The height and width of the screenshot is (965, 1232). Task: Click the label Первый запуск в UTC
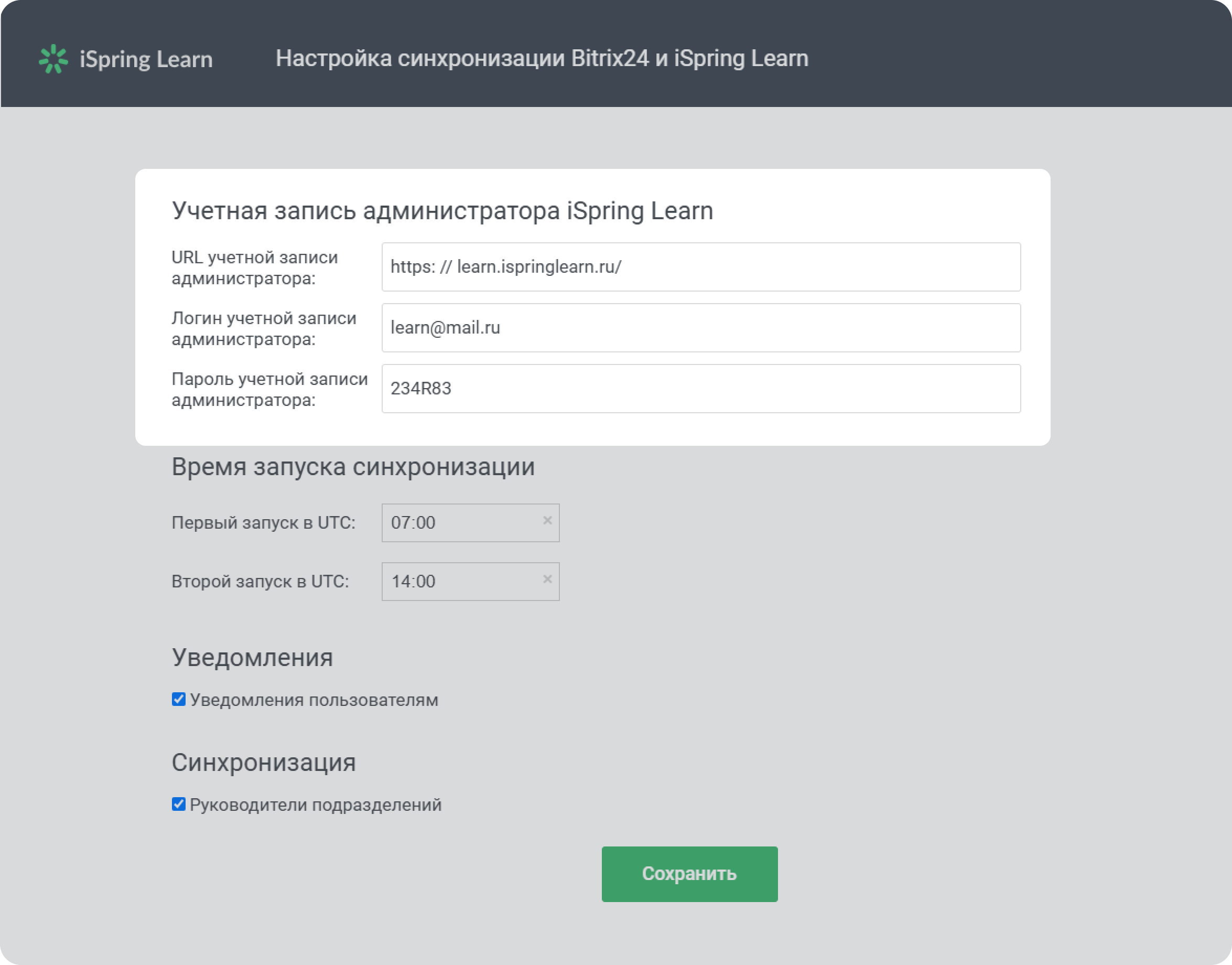[x=263, y=522]
